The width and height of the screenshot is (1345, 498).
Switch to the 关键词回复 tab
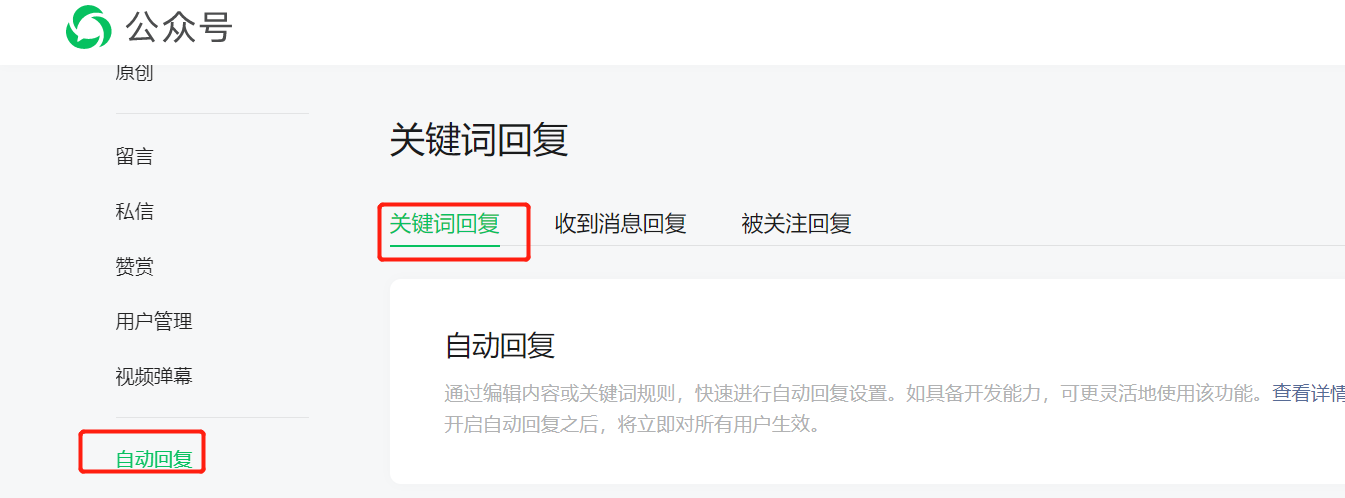click(444, 223)
